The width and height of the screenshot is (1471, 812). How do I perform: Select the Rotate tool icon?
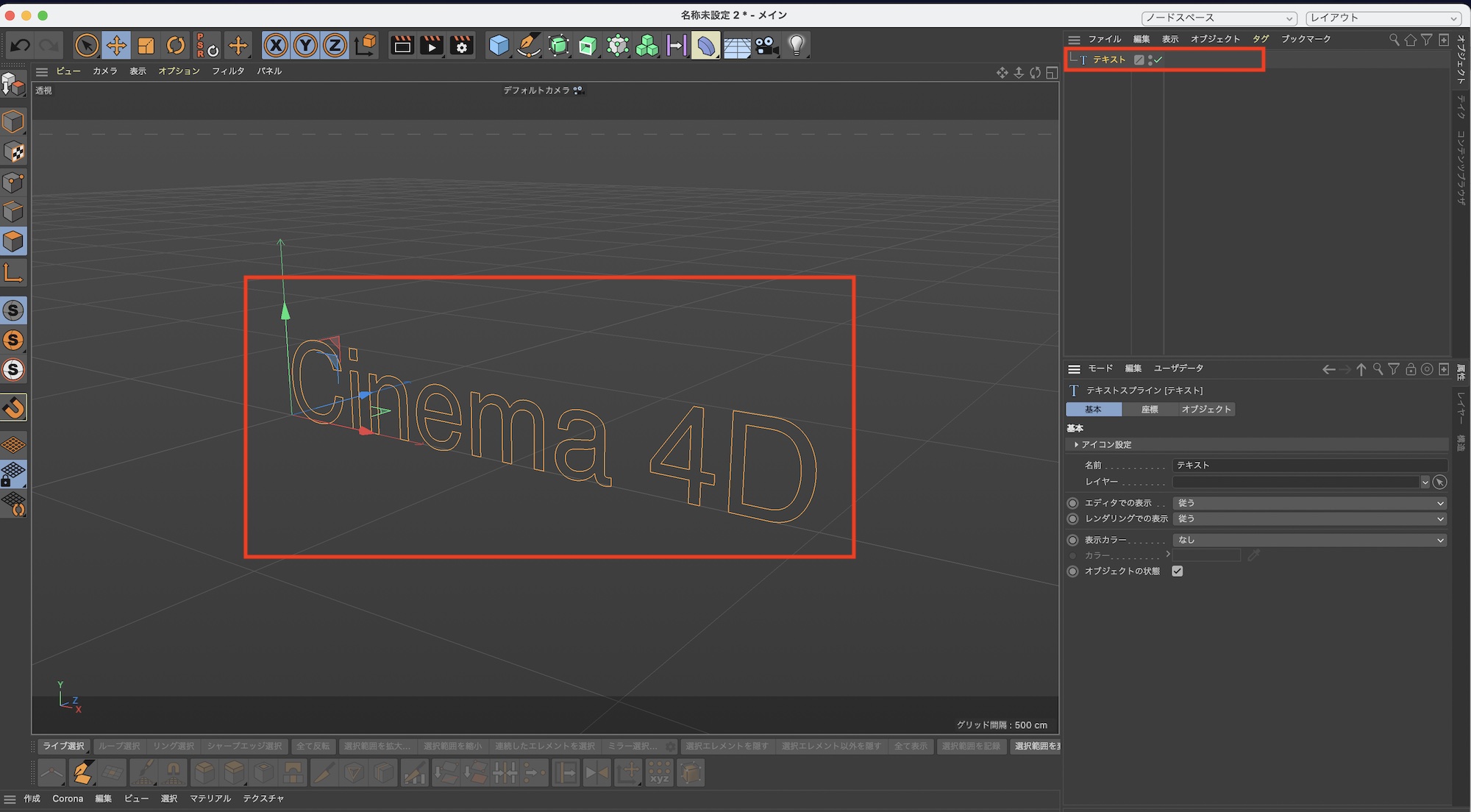pyautogui.click(x=175, y=46)
